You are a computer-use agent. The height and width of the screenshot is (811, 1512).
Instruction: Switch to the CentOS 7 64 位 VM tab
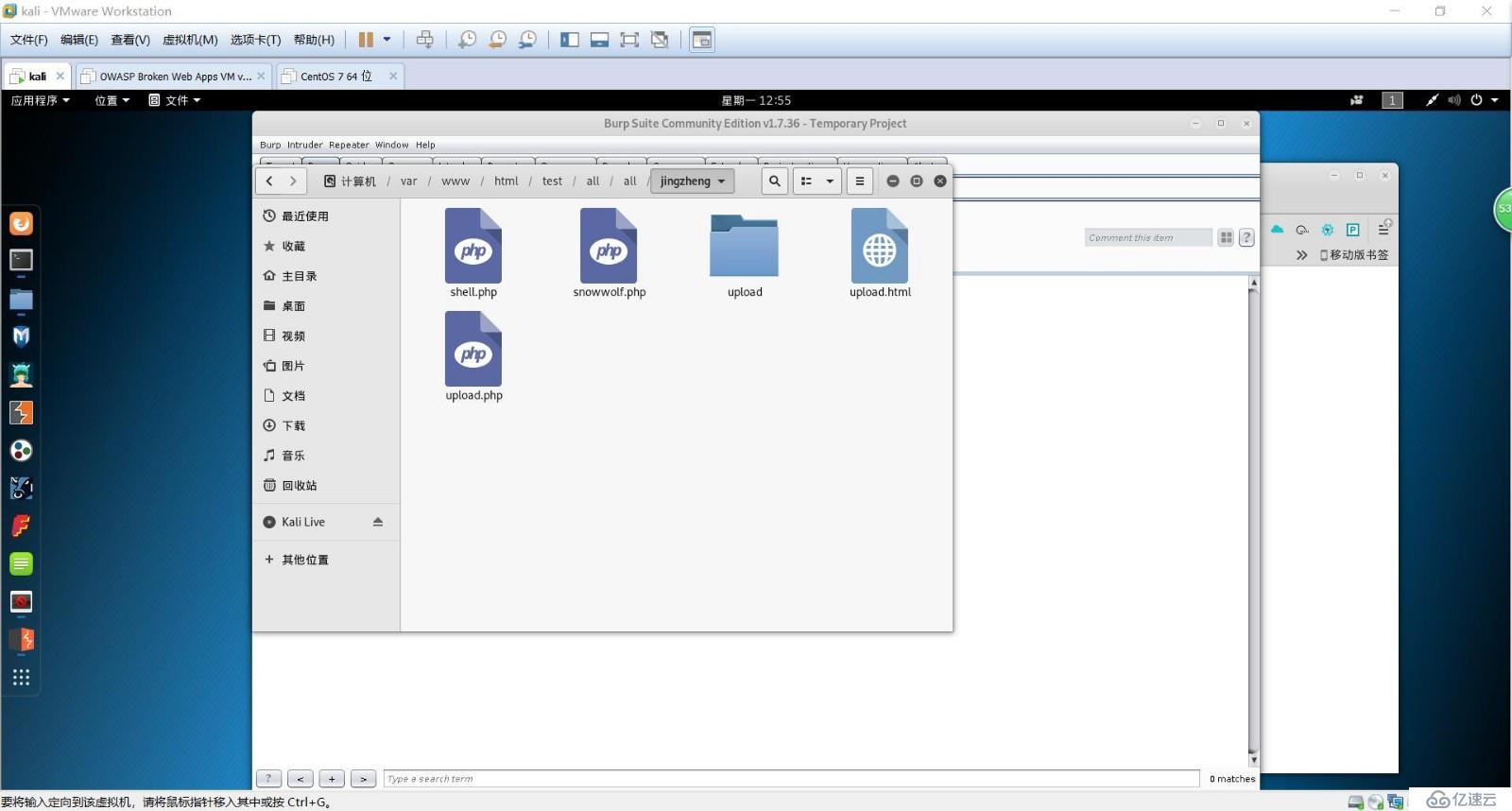(x=338, y=77)
